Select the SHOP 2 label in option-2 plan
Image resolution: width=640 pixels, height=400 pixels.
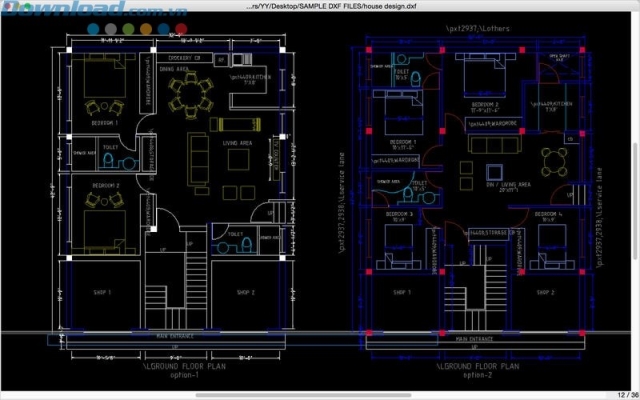pyautogui.click(x=544, y=292)
